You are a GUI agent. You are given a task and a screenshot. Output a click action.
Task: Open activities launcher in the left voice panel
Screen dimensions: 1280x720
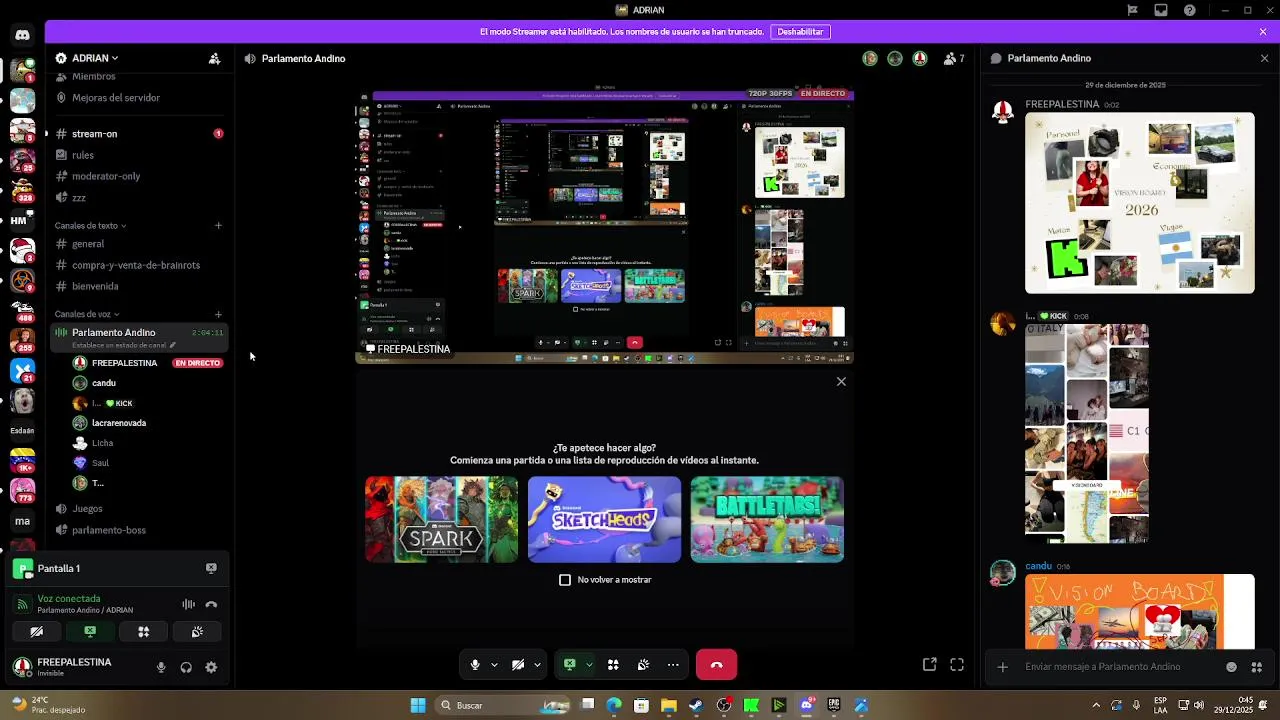[x=143, y=632]
